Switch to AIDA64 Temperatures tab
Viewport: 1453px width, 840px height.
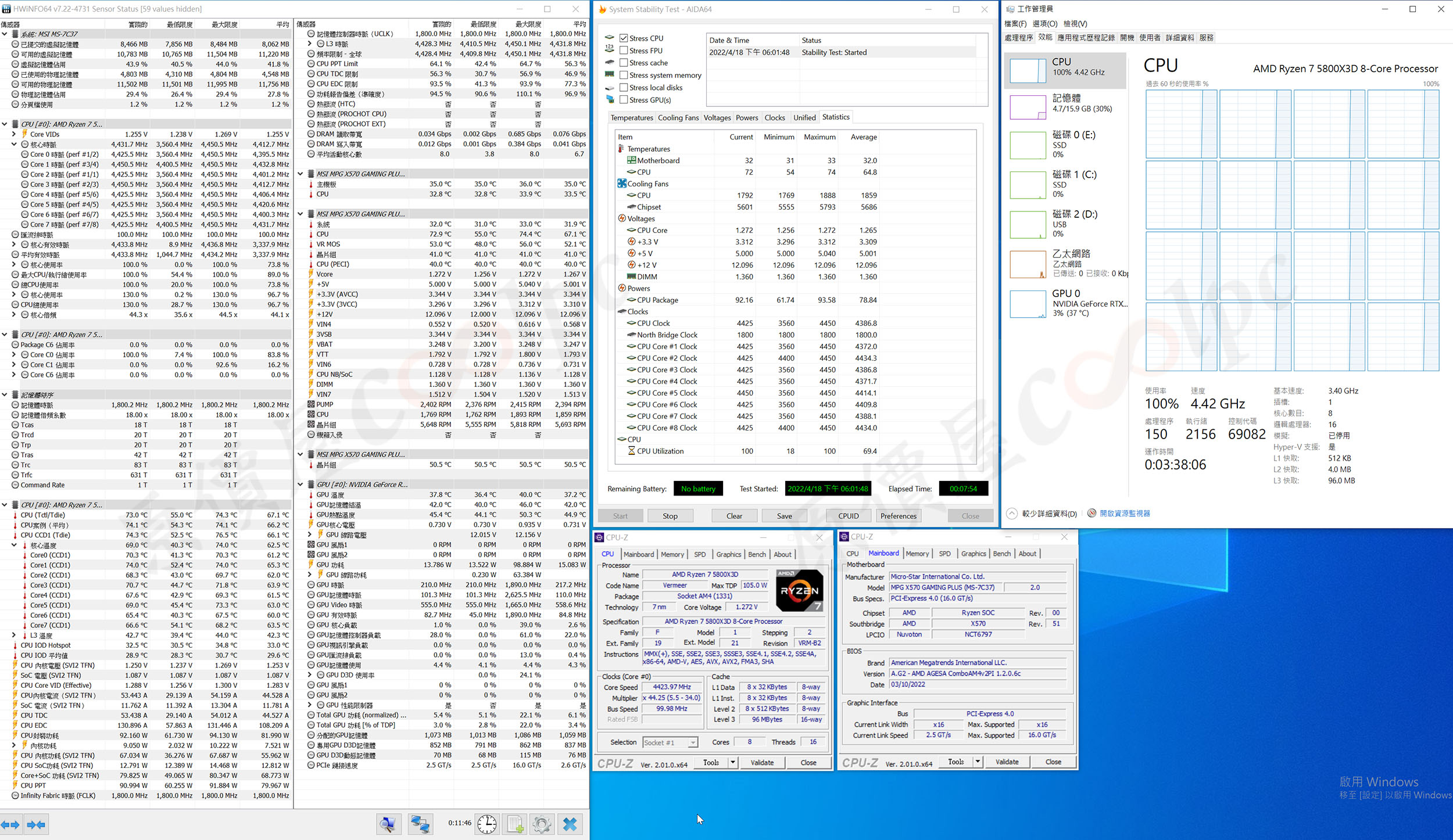click(631, 117)
